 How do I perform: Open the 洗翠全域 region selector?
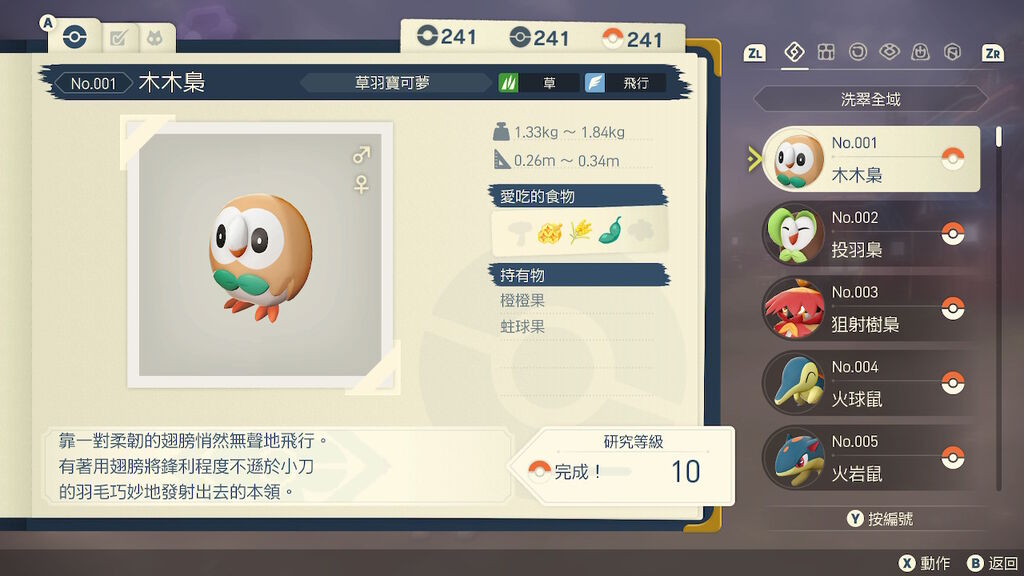tap(871, 99)
